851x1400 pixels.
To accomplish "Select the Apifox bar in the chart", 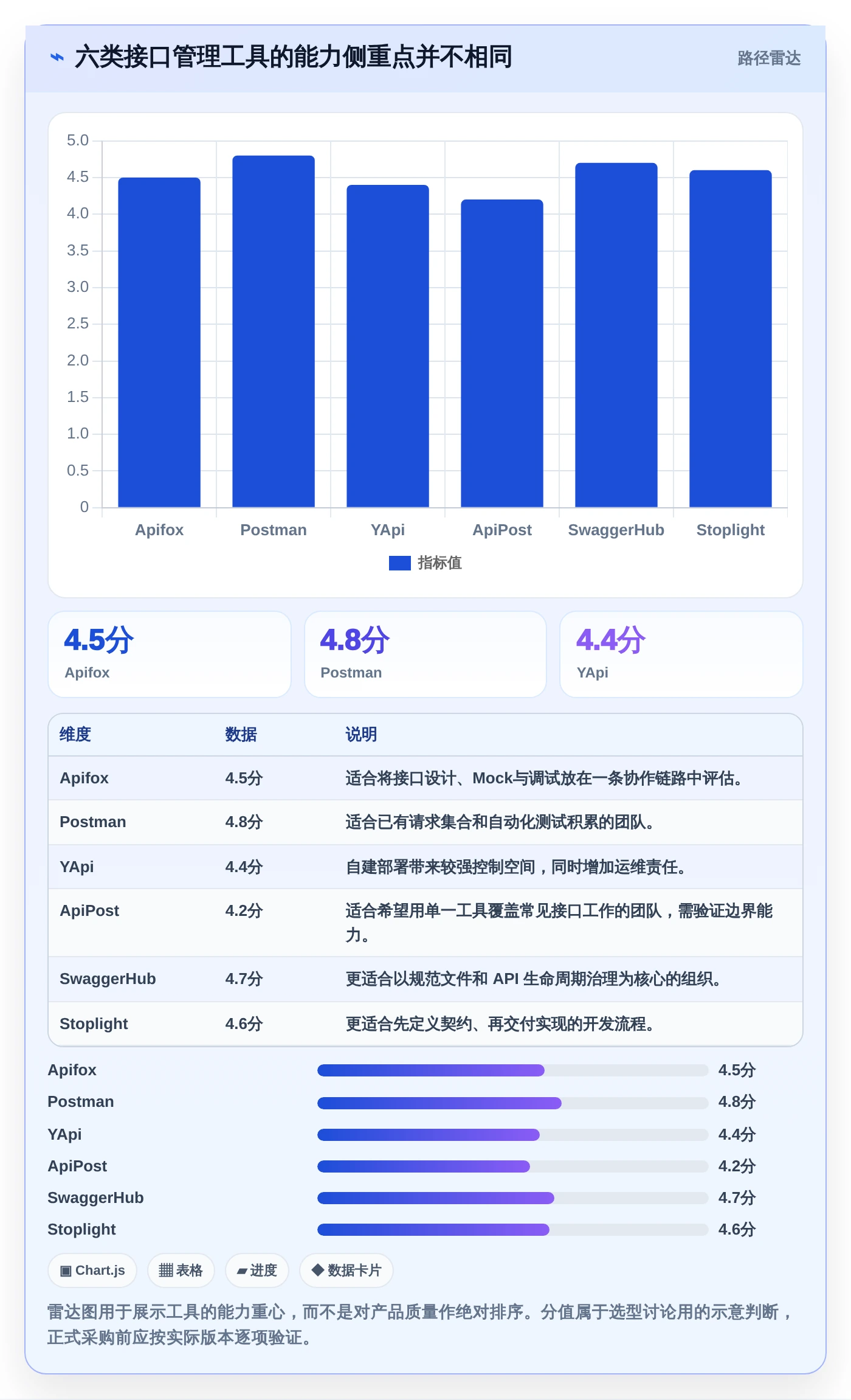I will pos(159,342).
